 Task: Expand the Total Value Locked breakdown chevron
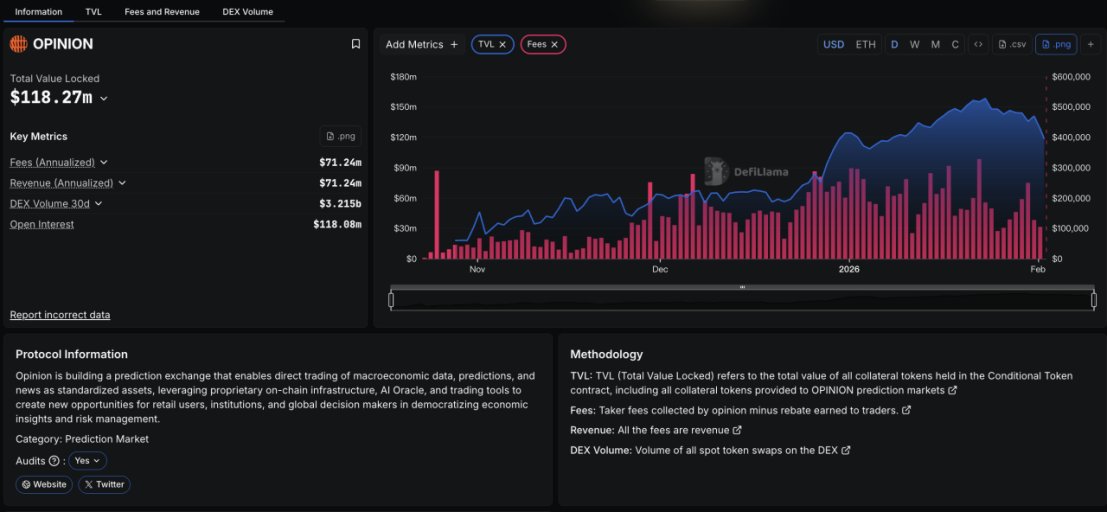104,99
